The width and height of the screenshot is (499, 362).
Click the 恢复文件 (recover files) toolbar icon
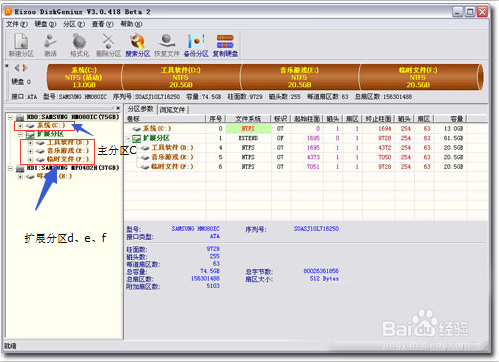point(167,45)
